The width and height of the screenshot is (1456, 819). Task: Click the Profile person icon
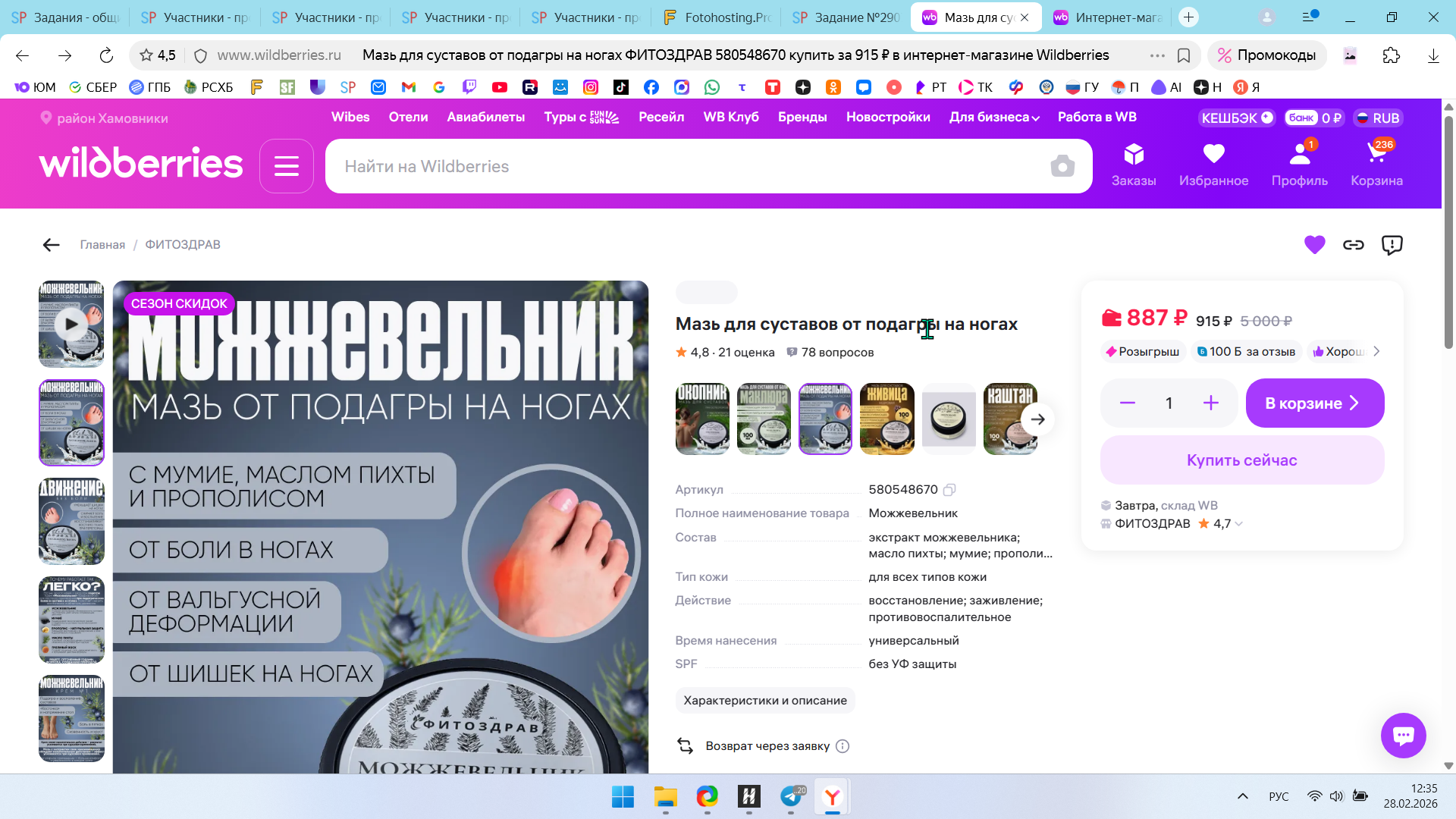[x=1300, y=155]
